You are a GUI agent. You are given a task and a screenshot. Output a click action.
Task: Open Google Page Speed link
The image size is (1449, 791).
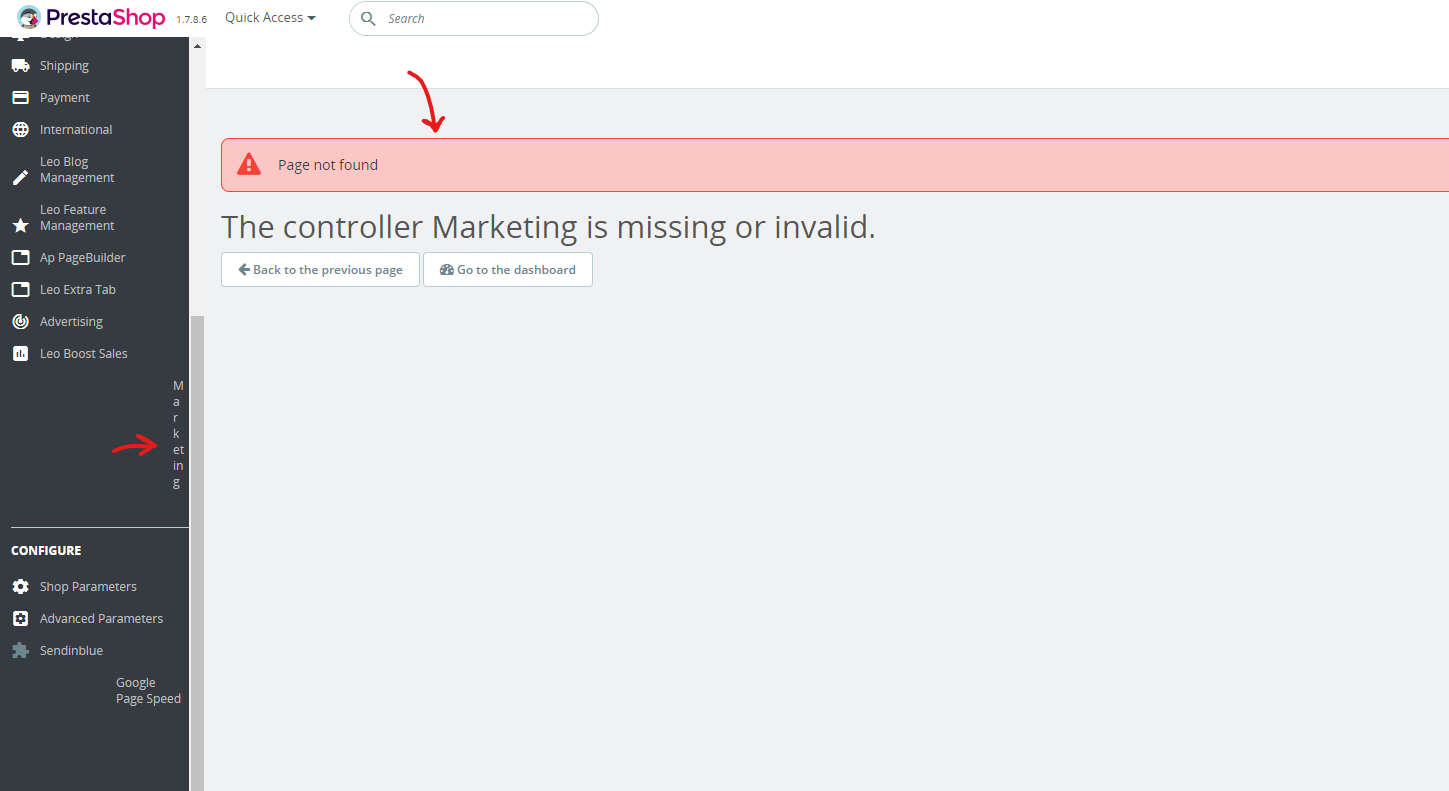(x=148, y=691)
